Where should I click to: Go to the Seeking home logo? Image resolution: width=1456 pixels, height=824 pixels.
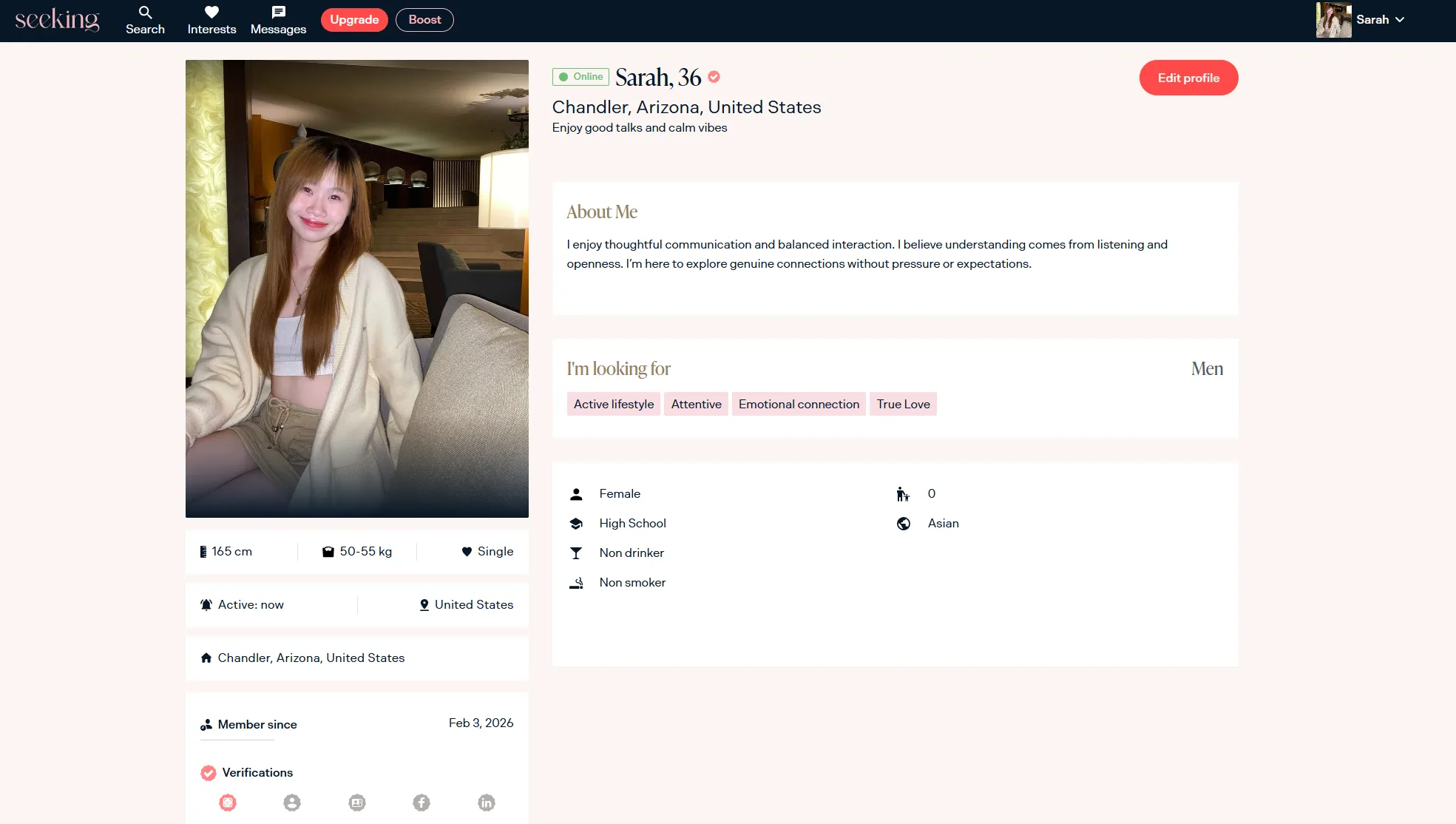[x=57, y=20]
